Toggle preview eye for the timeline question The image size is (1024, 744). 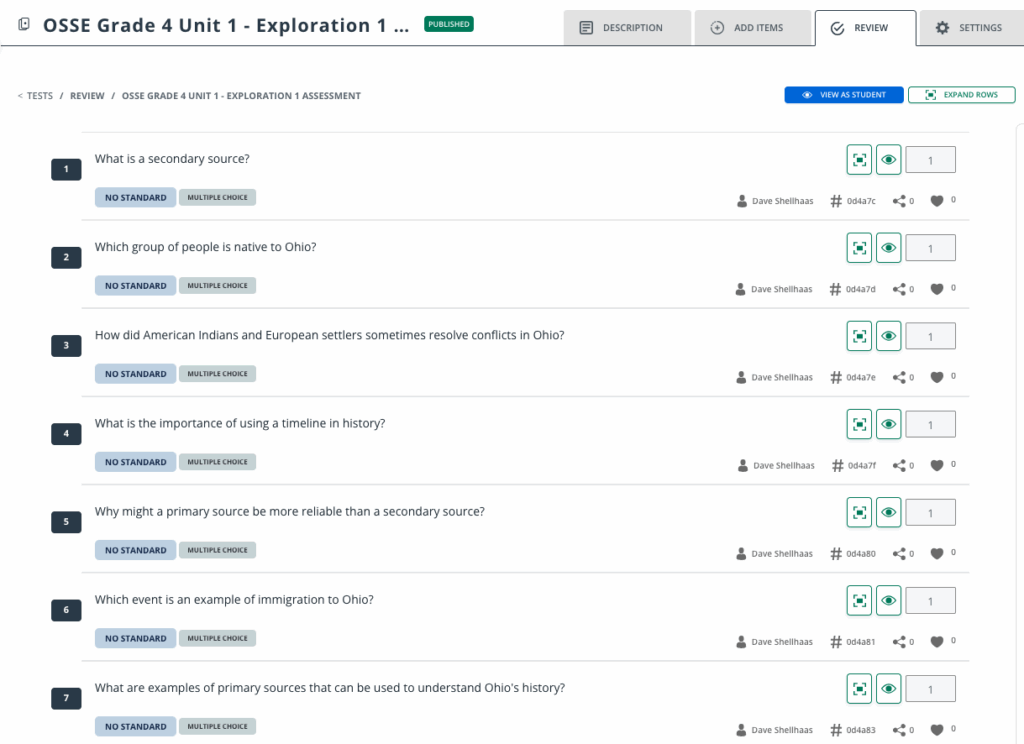(888, 424)
